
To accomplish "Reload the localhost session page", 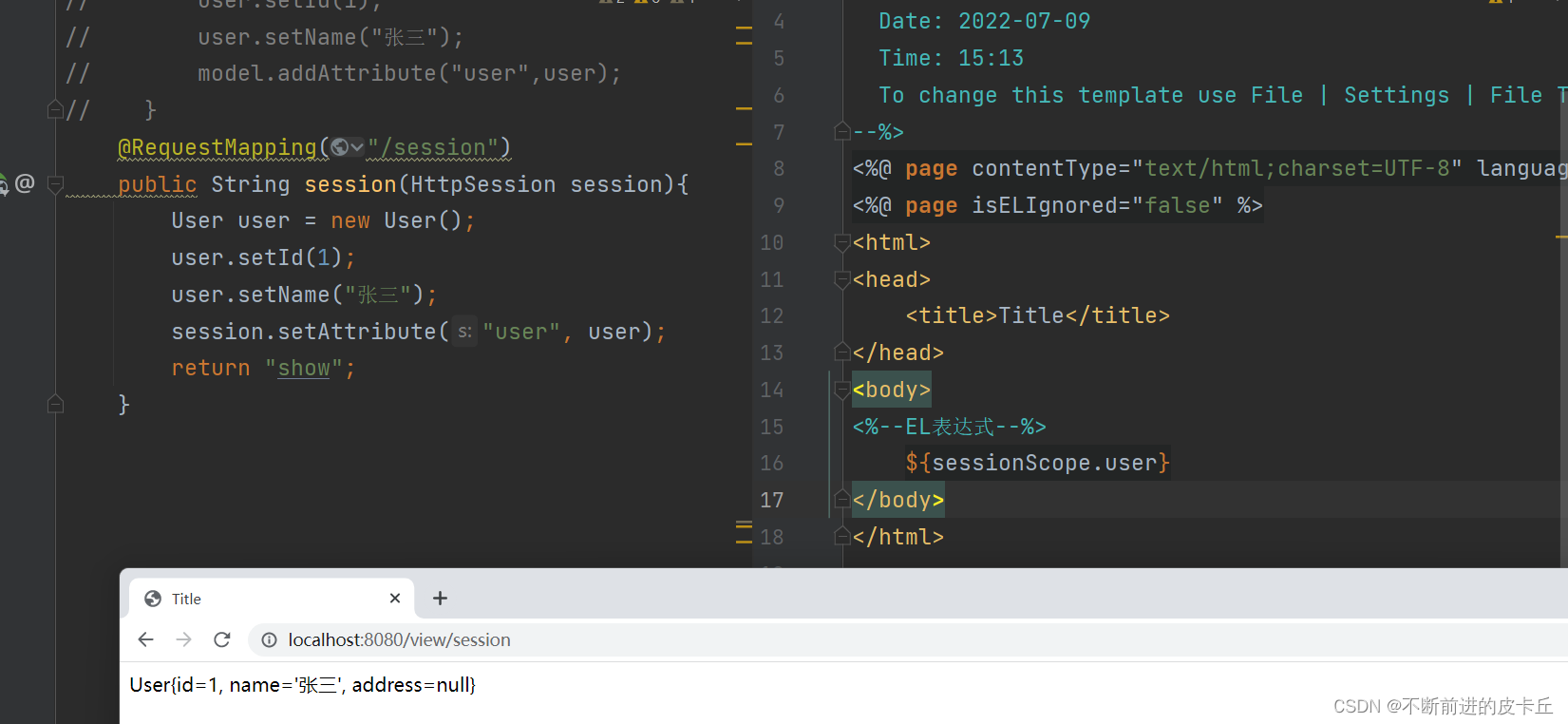I will coord(222,639).
